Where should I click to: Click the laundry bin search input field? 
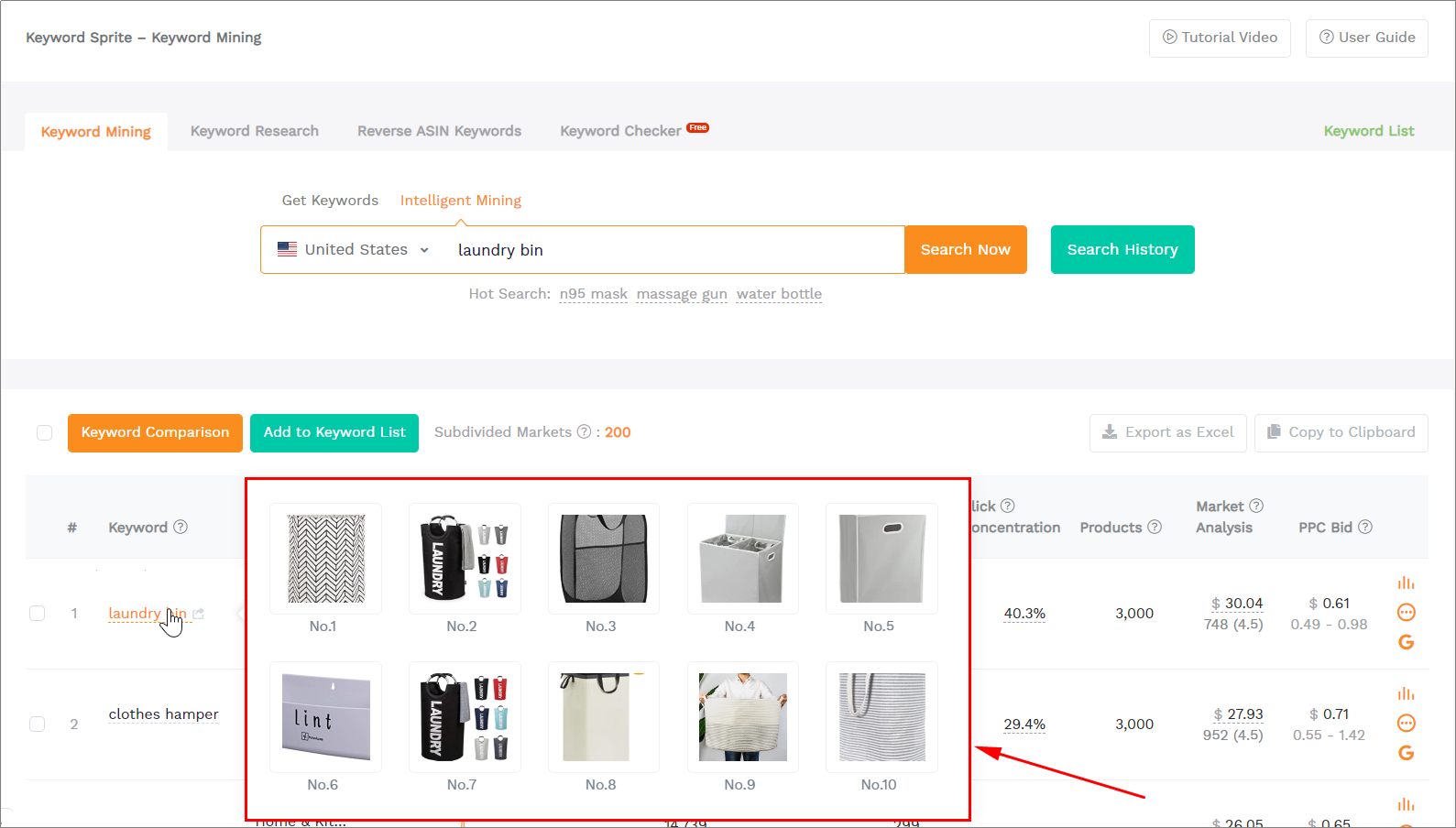pos(673,250)
